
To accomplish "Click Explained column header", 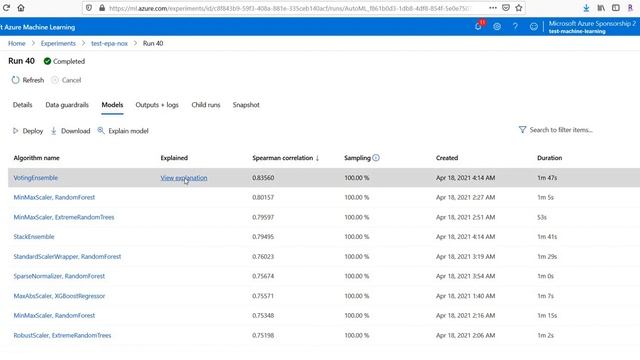I will click(174, 158).
